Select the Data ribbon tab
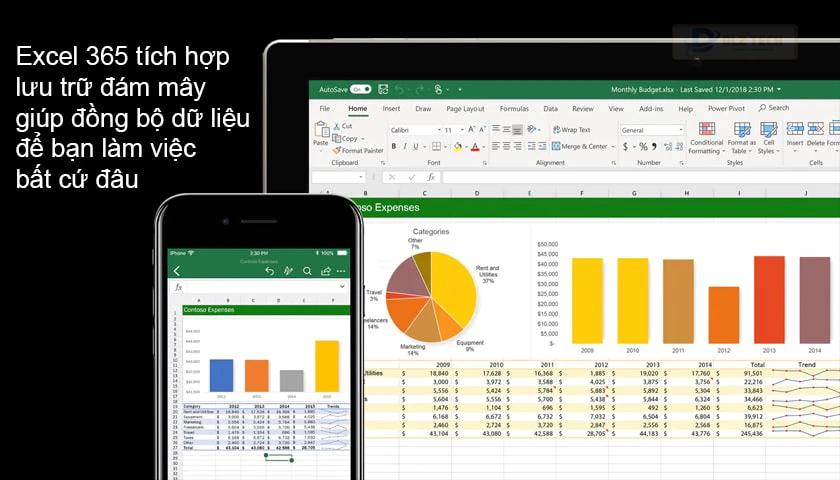This screenshot has height=480, width=840. (551, 108)
